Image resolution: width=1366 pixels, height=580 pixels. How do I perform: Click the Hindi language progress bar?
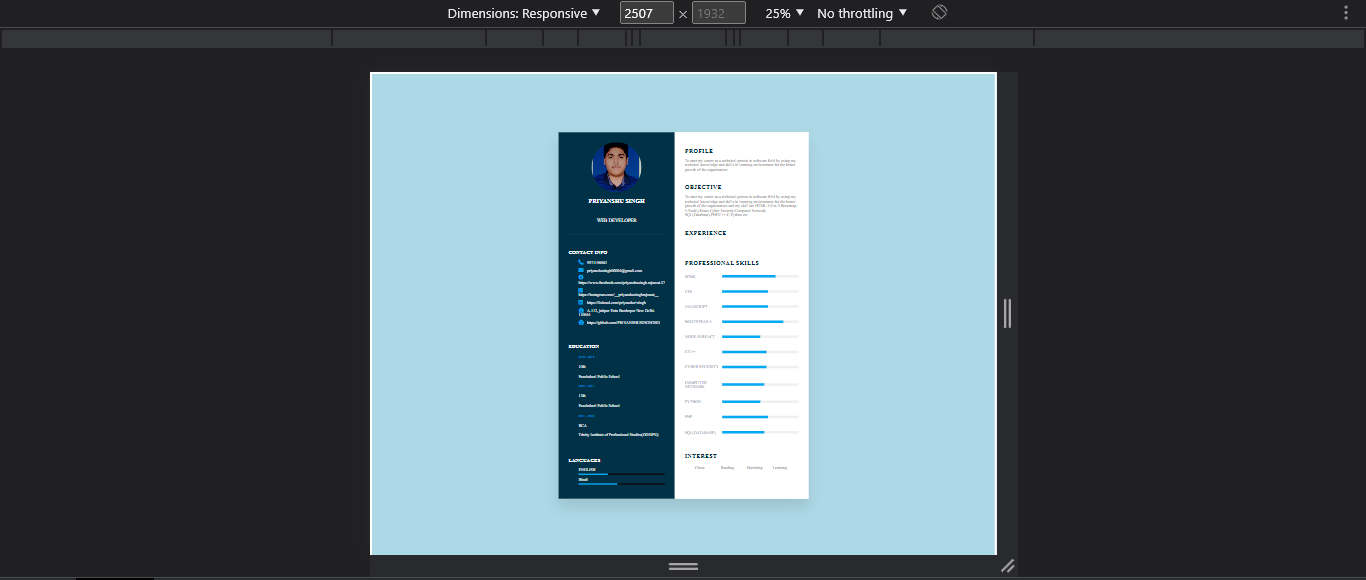coord(621,484)
